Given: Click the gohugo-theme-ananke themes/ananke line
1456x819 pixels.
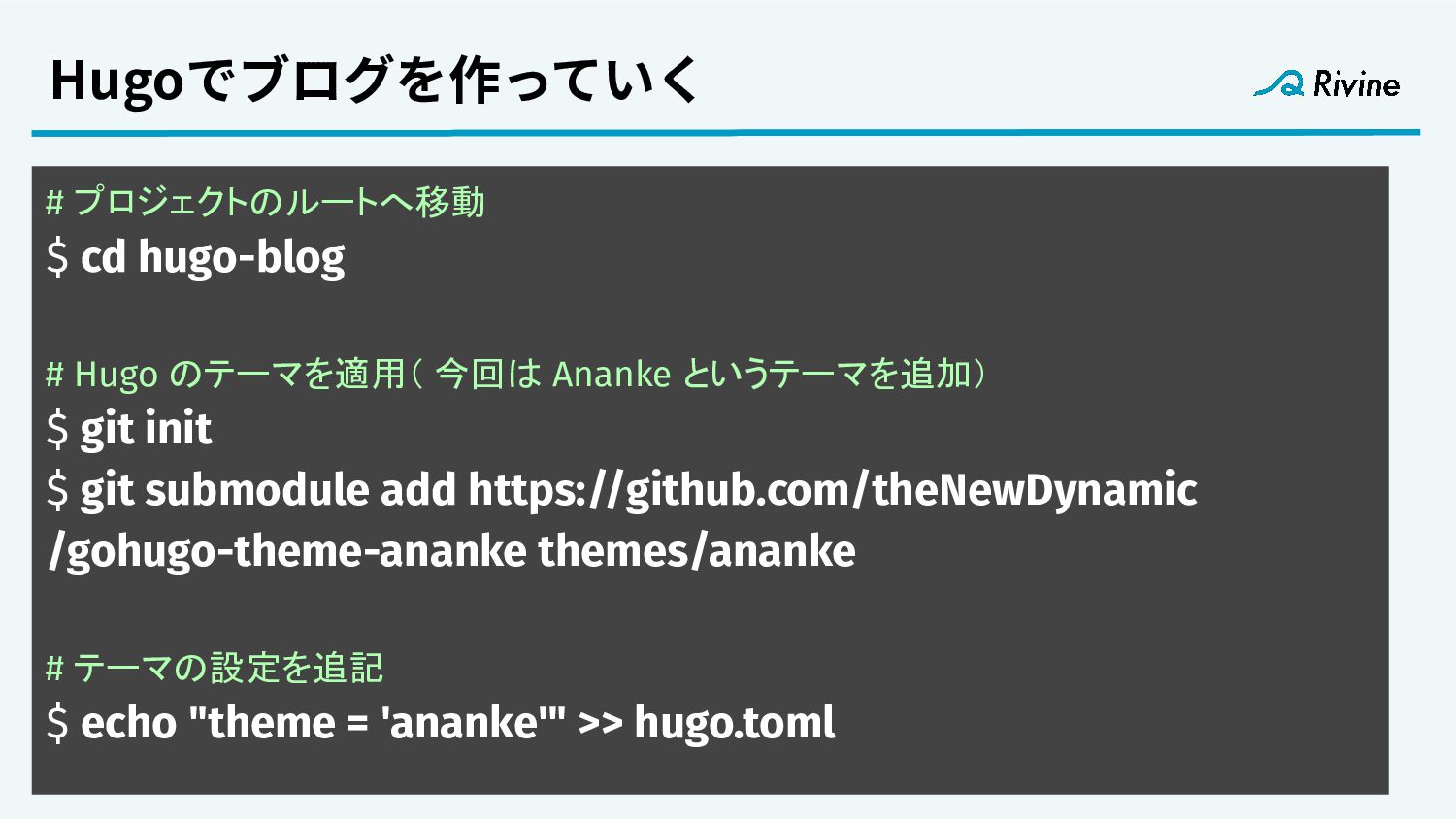Looking at the screenshot, I should point(452,551).
